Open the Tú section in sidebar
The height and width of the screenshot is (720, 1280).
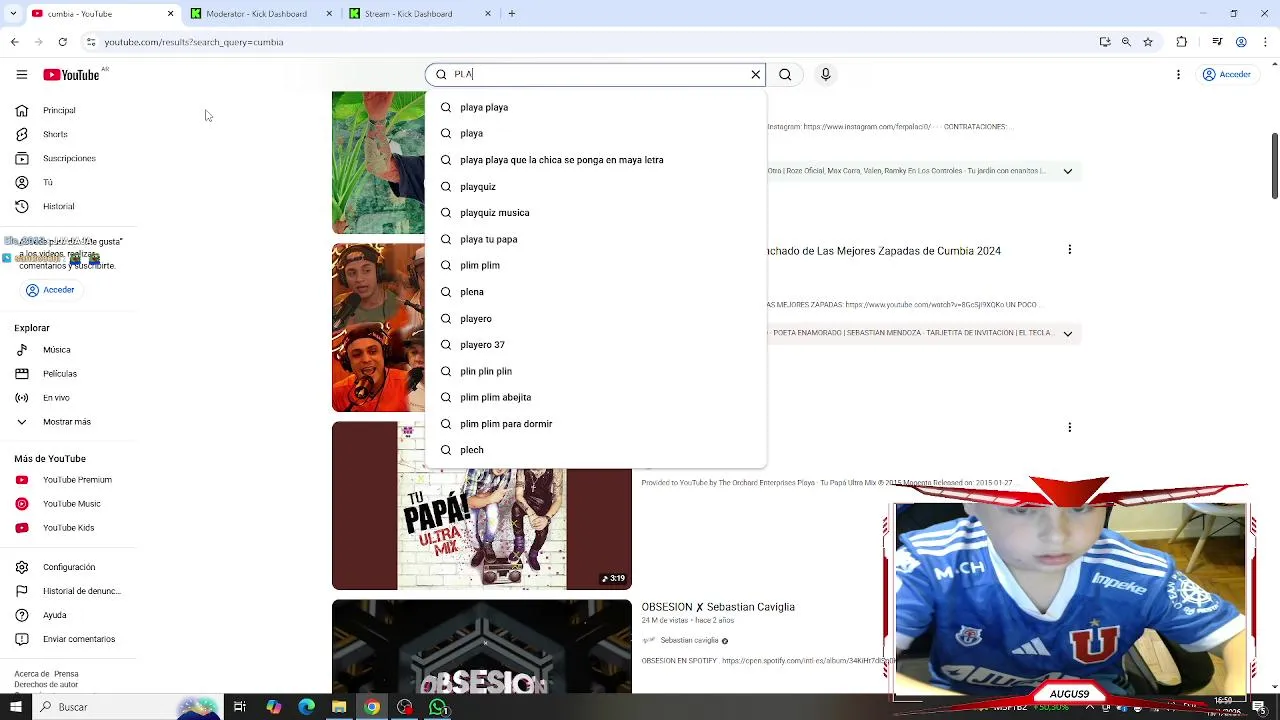tap(47, 183)
